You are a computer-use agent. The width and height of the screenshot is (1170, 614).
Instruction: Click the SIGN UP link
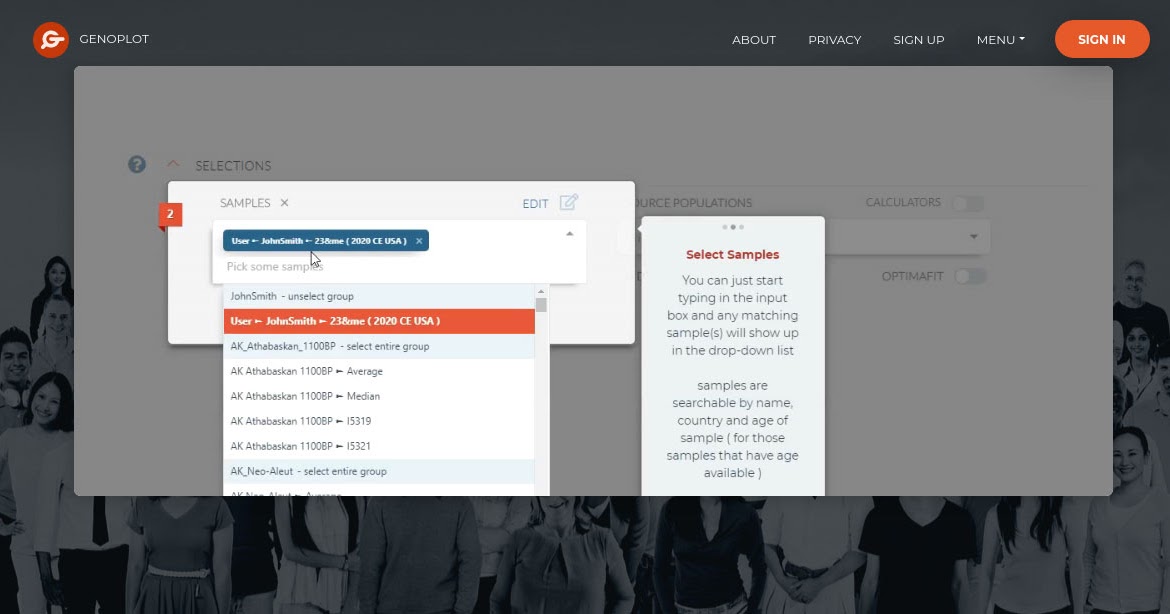click(918, 40)
